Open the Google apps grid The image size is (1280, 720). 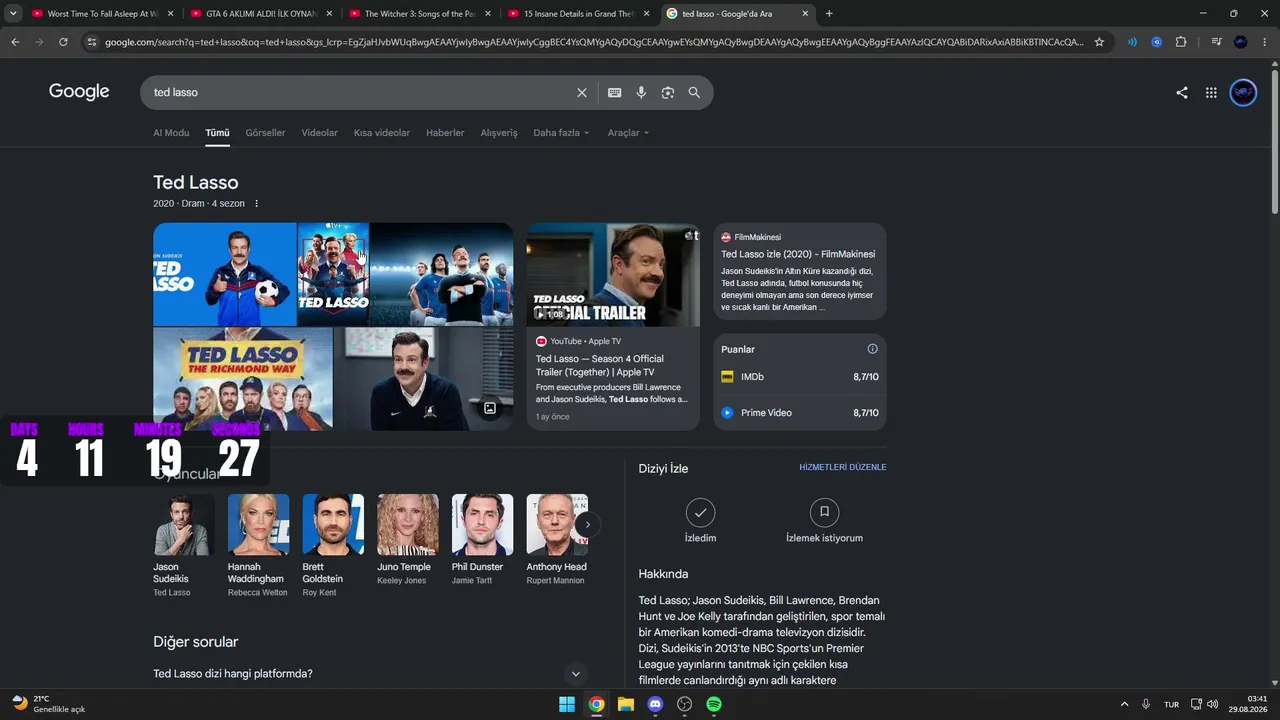[1211, 93]
